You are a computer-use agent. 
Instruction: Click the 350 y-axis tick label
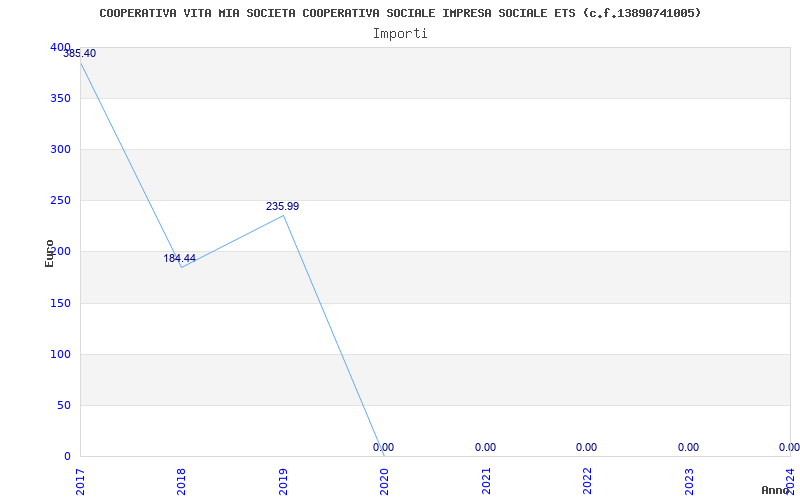(60, 98)
